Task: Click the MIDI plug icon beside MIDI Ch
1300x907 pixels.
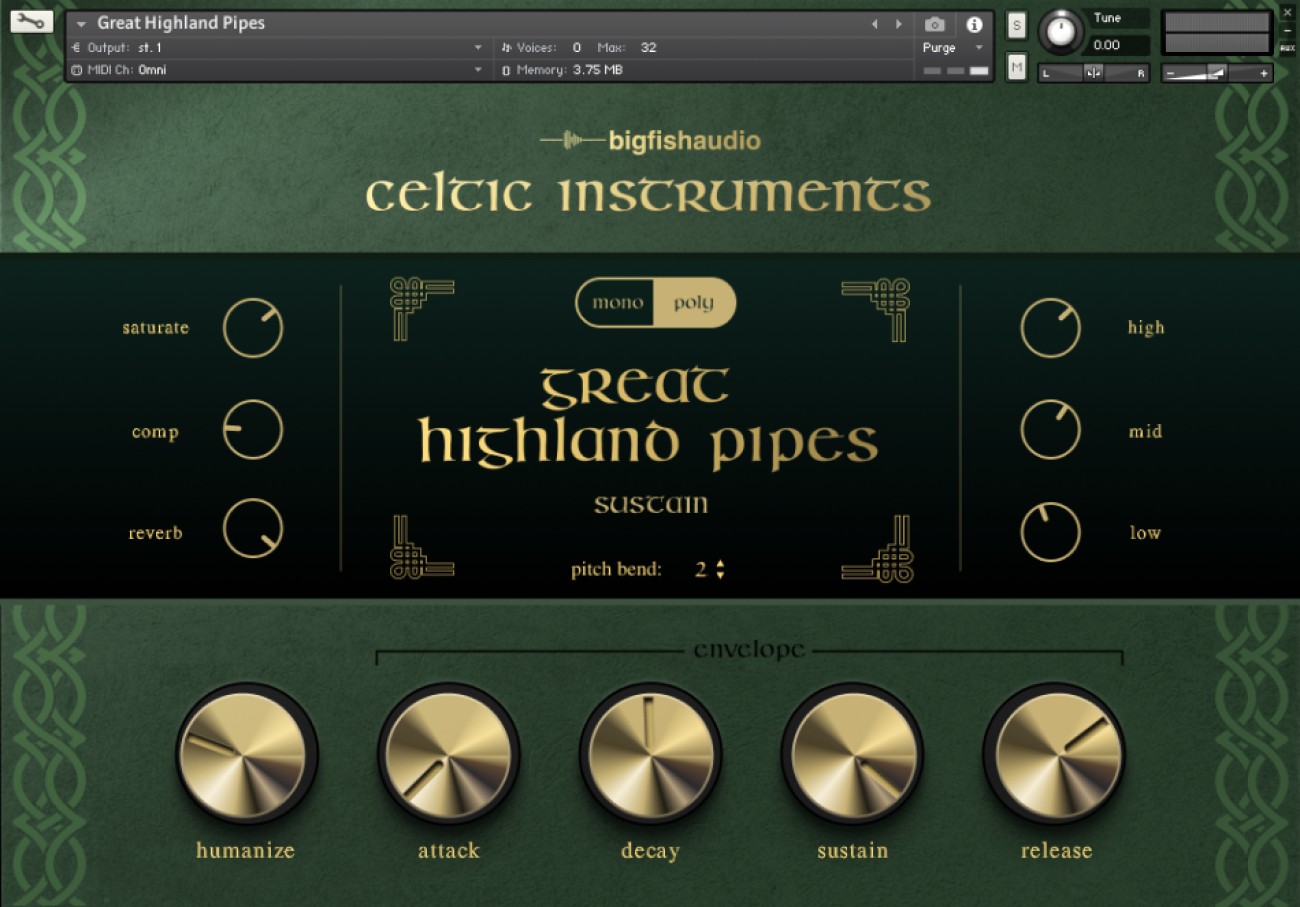Action: pyautogui.click(x=77, y=70)
